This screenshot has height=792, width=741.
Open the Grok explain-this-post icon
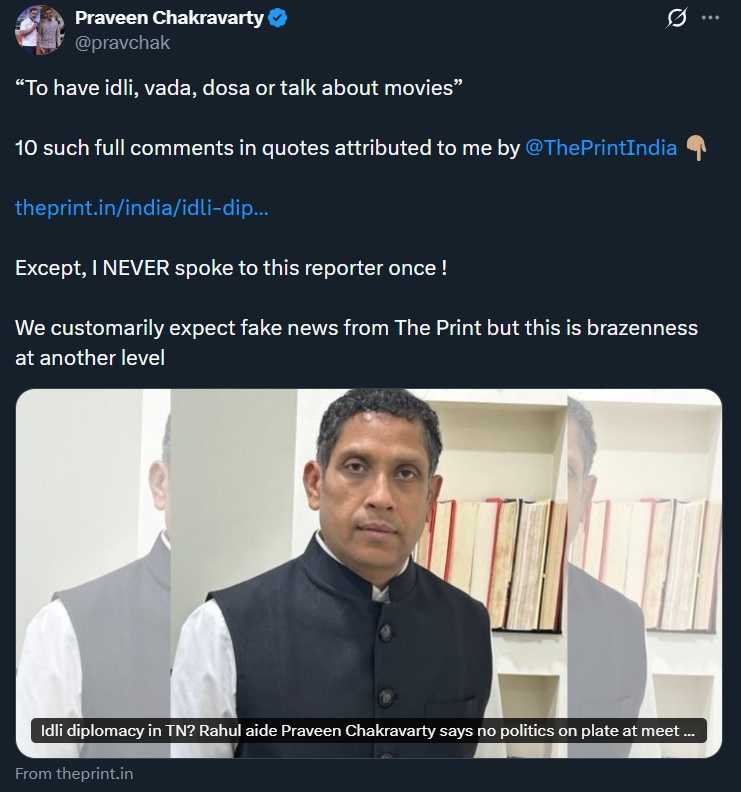click(677, 19)
